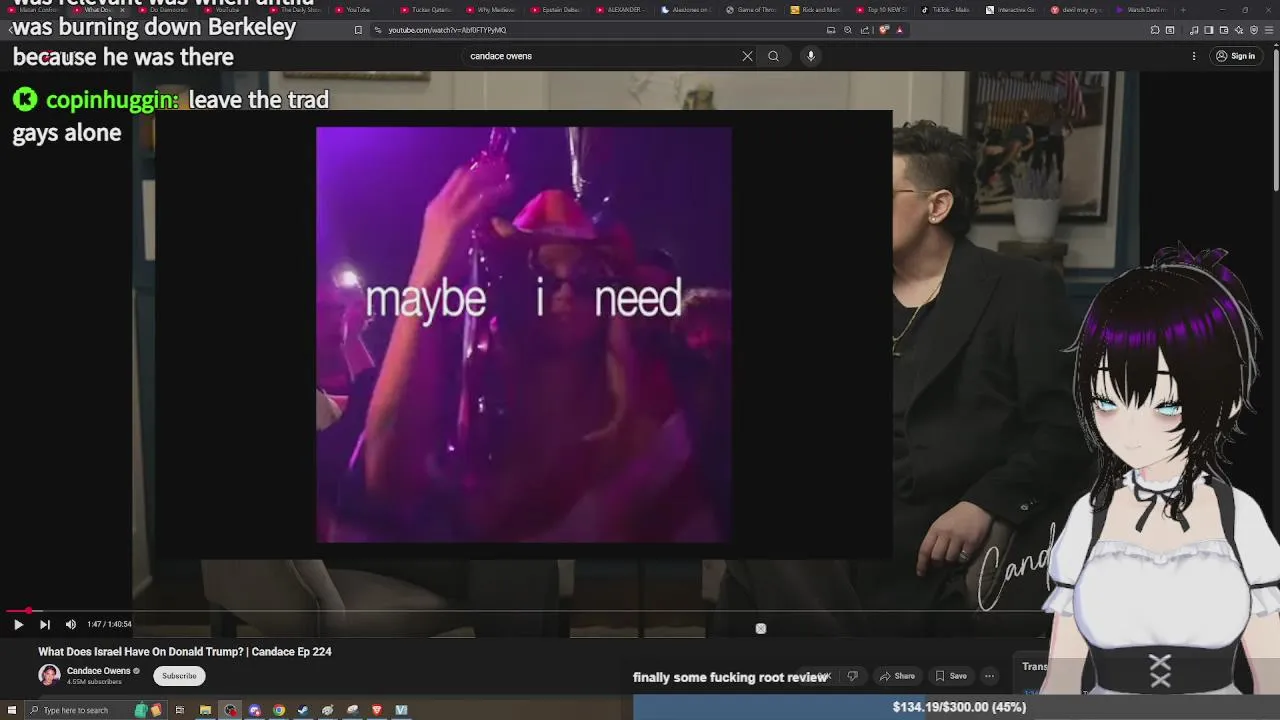
Task: Click the Share button below video
Action: [x=897, y=676]
